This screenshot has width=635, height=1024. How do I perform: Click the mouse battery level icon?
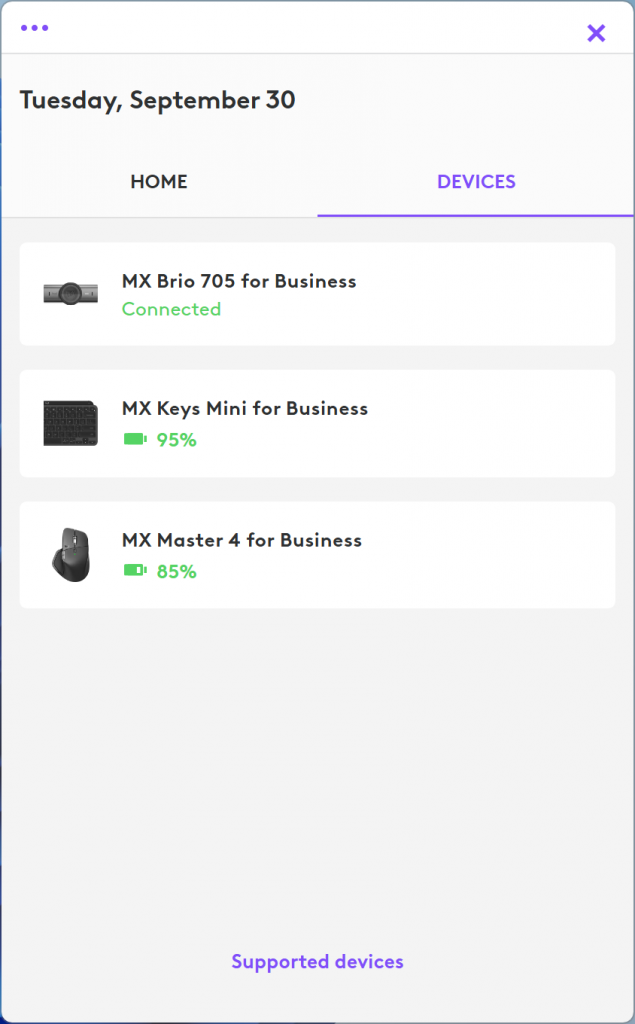pos(135,571)
